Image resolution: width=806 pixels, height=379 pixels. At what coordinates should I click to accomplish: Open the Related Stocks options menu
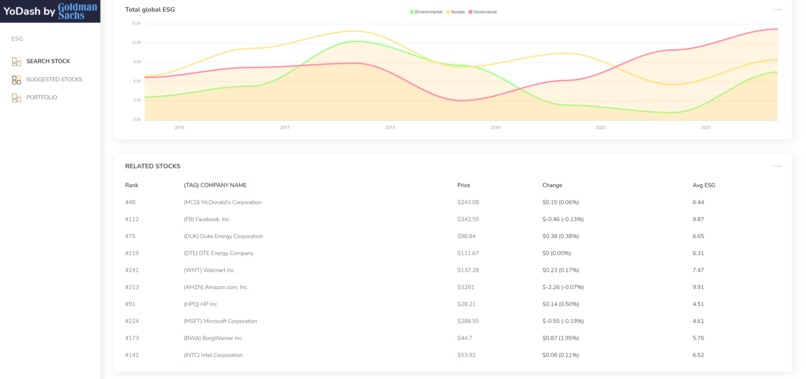777,166
